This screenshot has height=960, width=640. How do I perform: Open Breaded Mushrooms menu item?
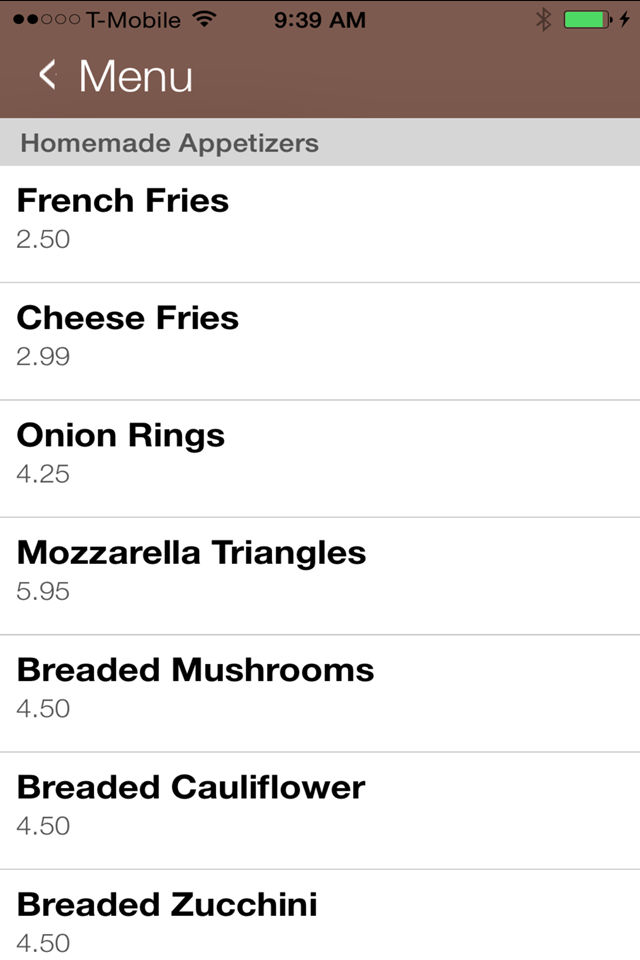pos(320,694)
